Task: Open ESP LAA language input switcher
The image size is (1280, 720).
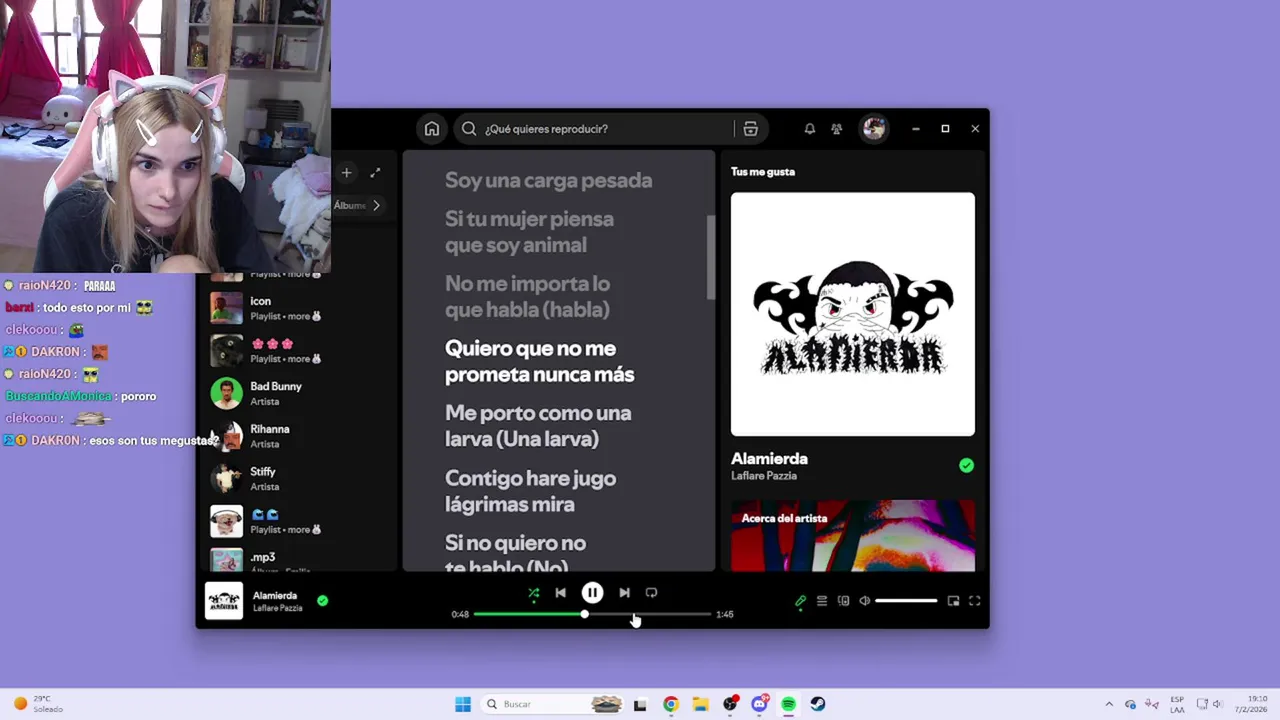Action: (x=1177, y=704)
